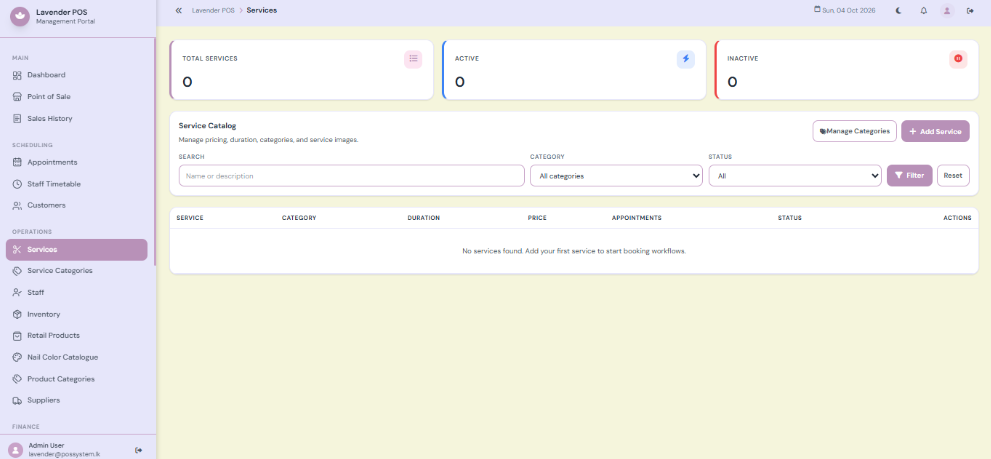Apply the Filter button
Viewport: 991px width, 459px height.
[909, 176]
